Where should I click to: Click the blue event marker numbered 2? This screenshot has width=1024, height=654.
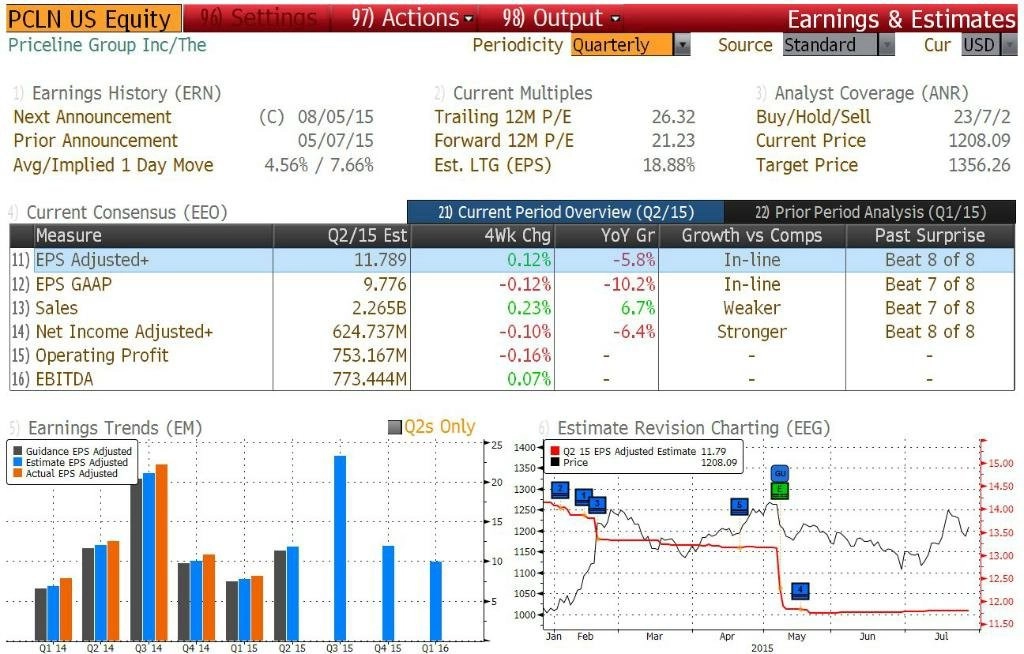(560, 490)
